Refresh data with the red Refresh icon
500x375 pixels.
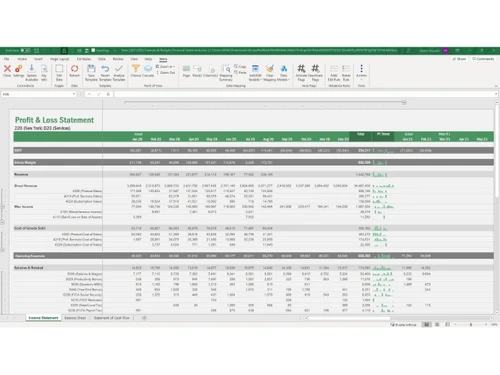(x=74, y=69)
